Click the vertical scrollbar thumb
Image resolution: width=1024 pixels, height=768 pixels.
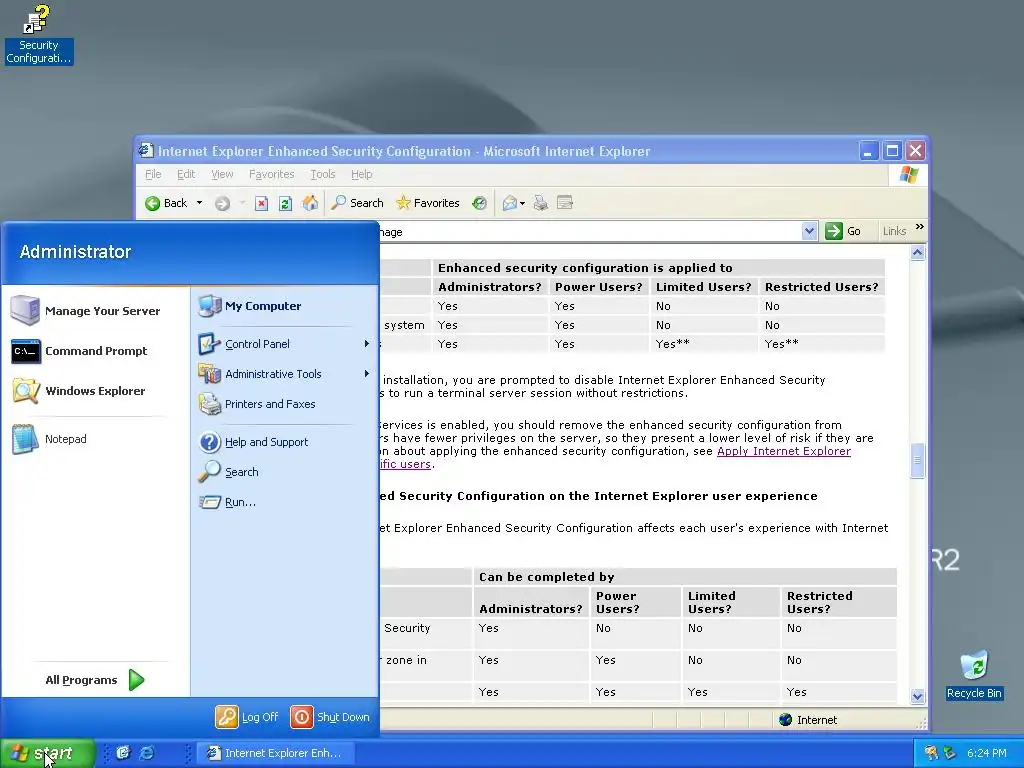918,460
